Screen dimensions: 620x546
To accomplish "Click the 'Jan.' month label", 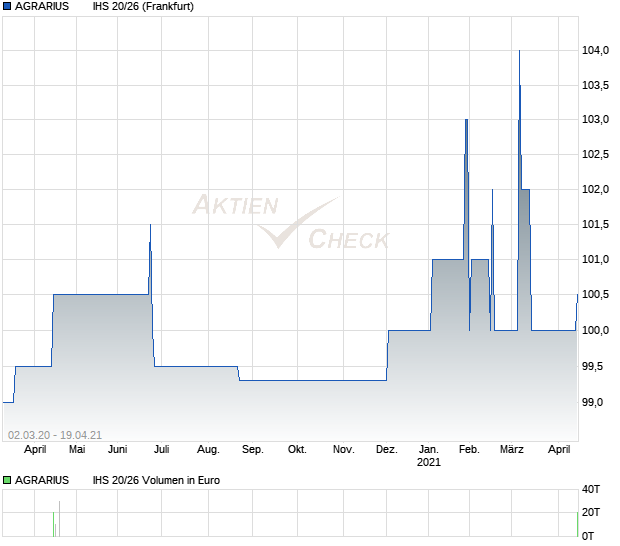I will 429,449.
